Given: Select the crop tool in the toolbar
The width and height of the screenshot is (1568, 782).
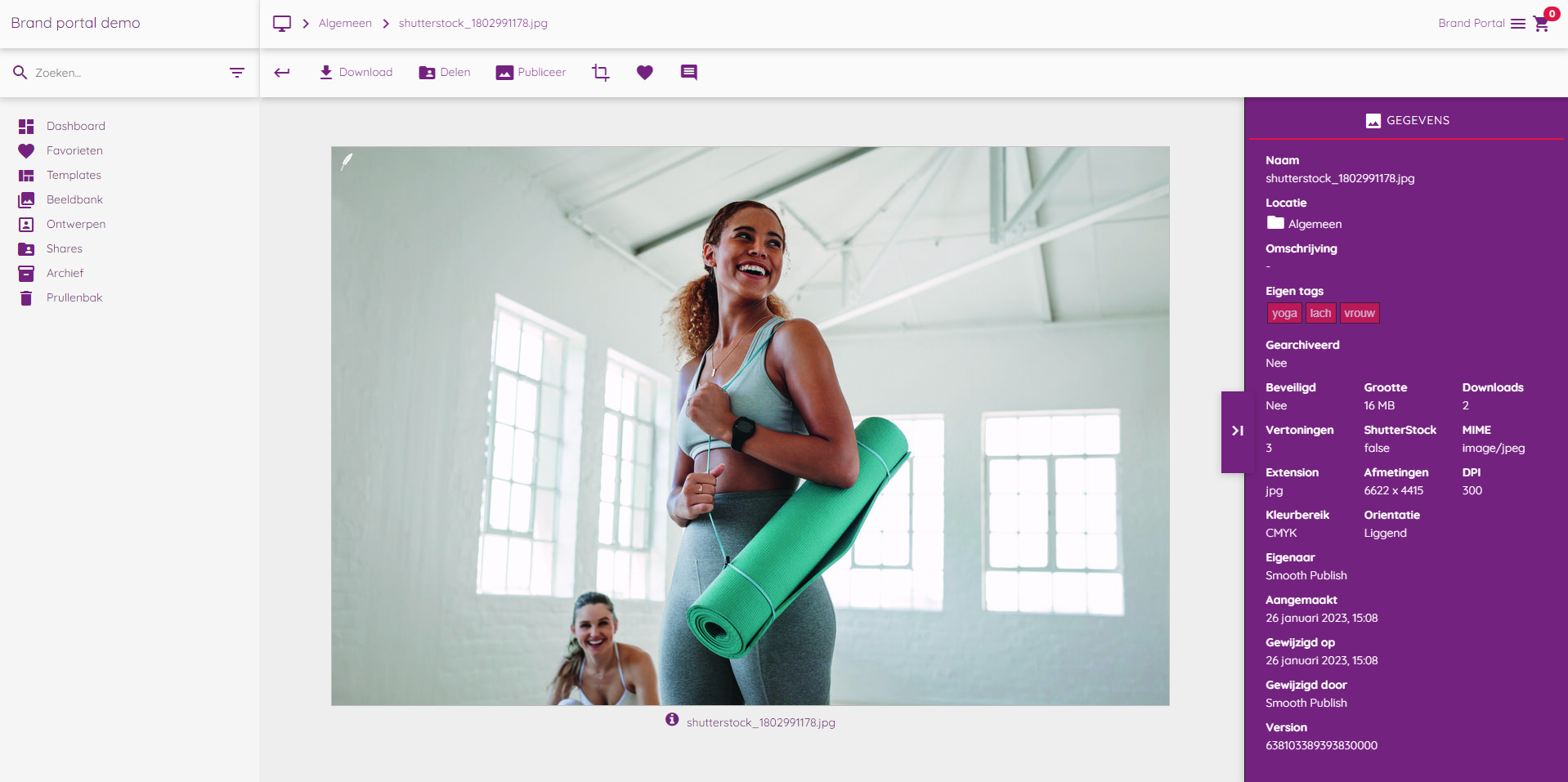Looking at the screenshot, I should 601,72.
